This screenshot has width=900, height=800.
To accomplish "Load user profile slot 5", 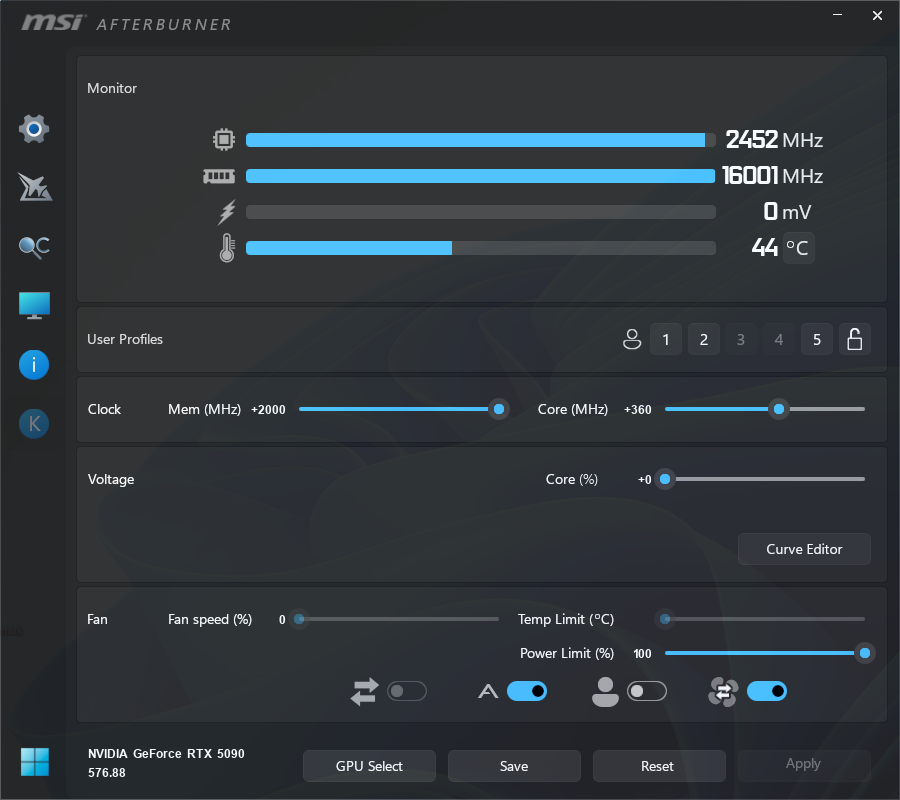I will tap(816, 340).
